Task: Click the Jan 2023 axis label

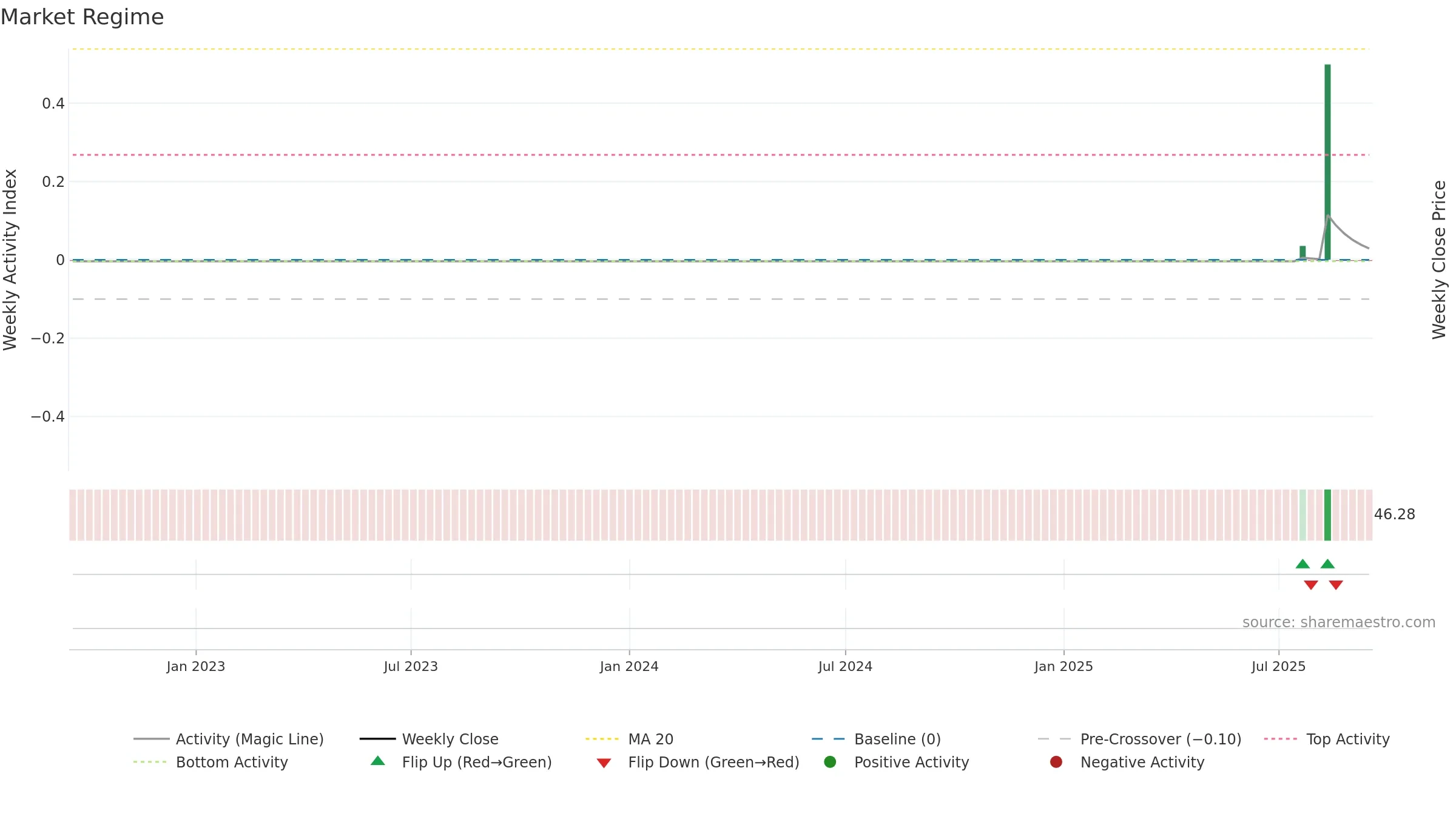Action: click(196, 667)
